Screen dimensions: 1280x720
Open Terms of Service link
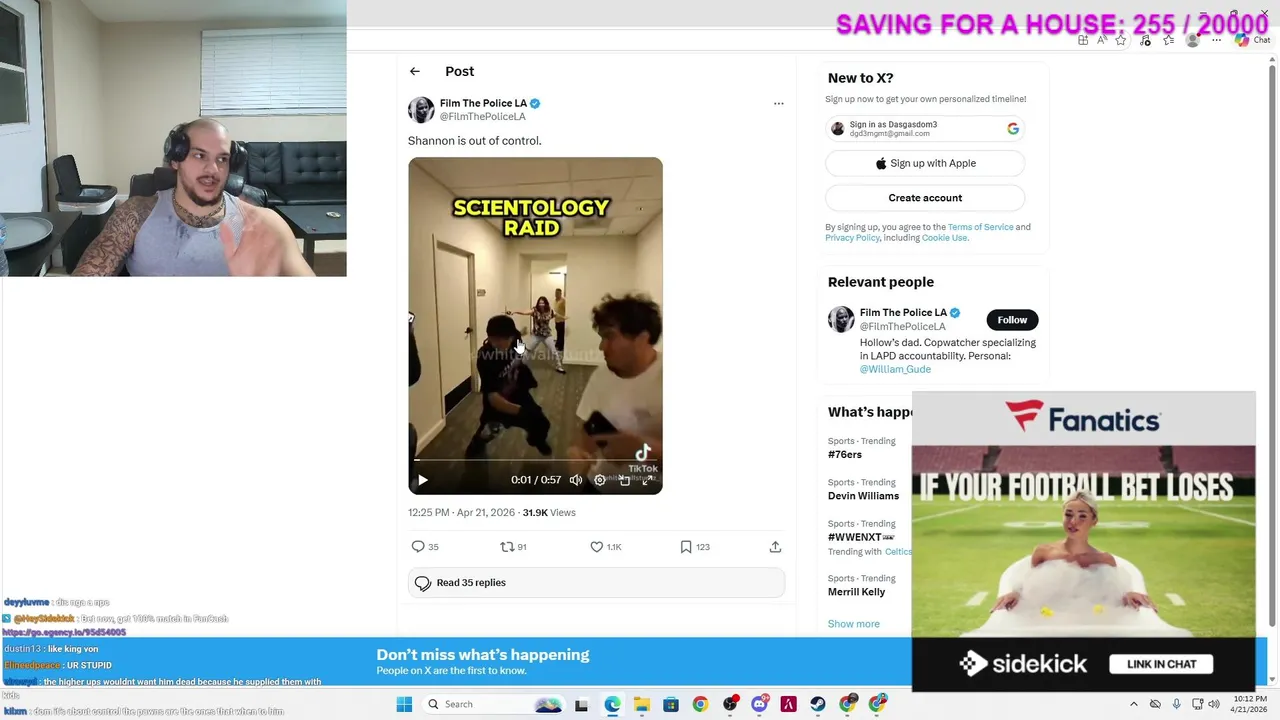(980, 227)
